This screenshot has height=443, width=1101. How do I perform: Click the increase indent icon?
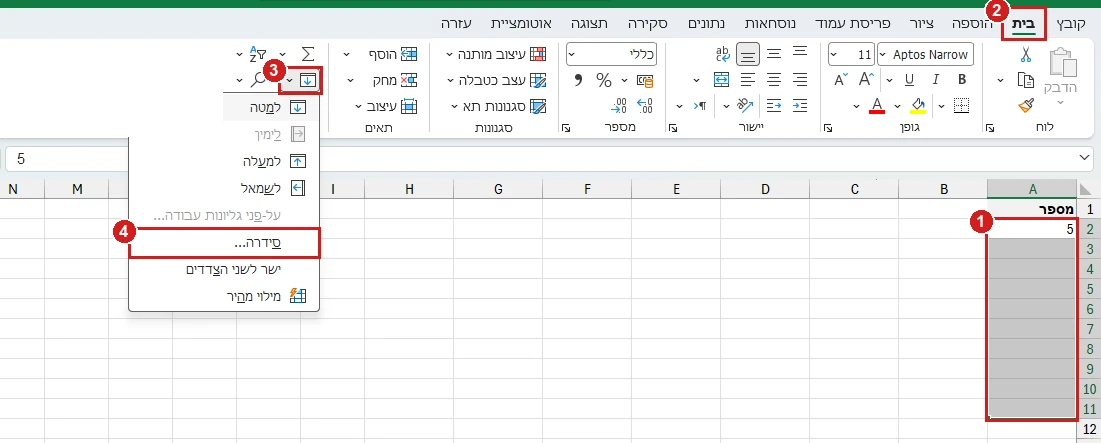[800, 106]
